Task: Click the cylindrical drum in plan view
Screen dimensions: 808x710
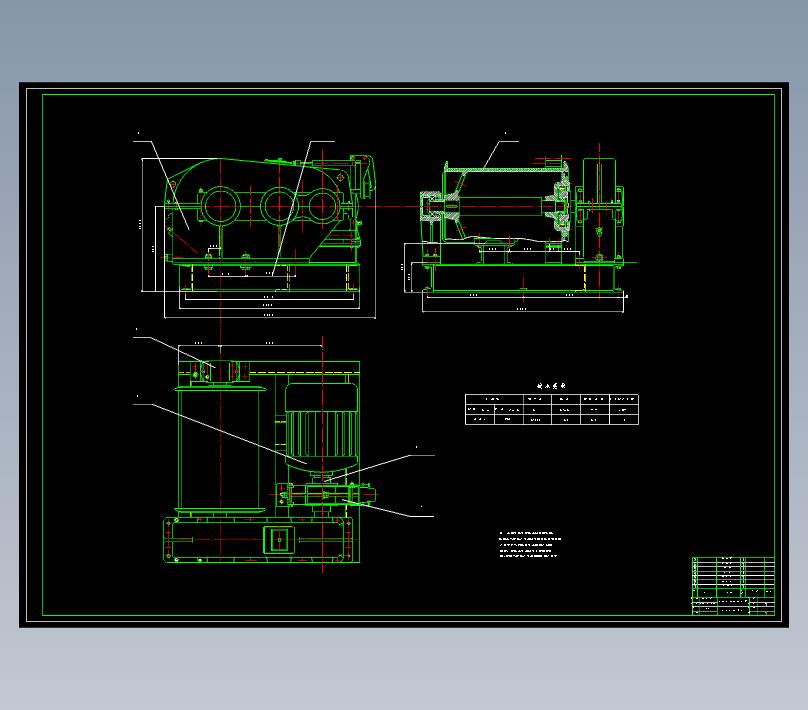Action: [x=220, y=448]
